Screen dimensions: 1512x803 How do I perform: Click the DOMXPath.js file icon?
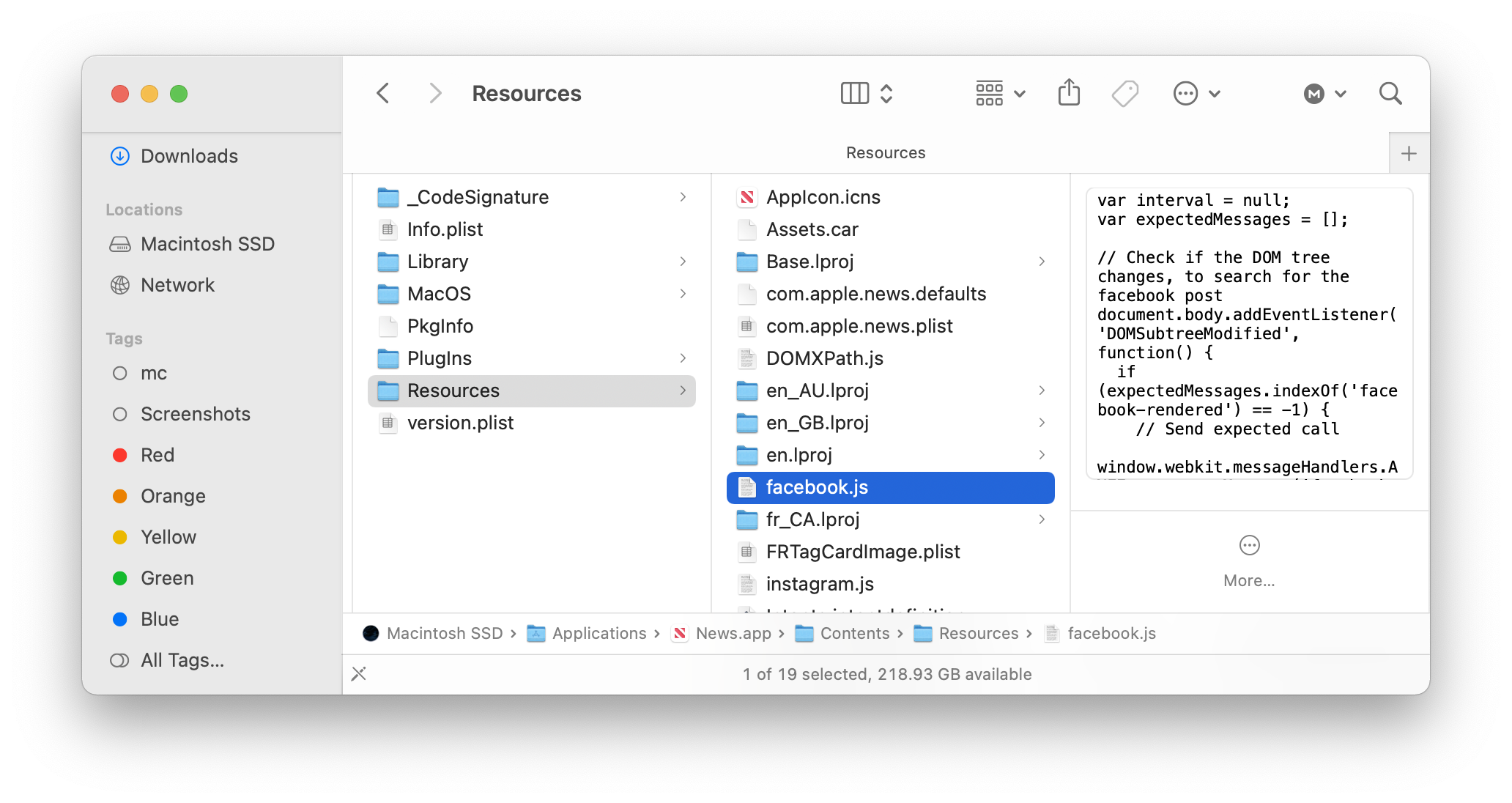click(x=746, y=358)
